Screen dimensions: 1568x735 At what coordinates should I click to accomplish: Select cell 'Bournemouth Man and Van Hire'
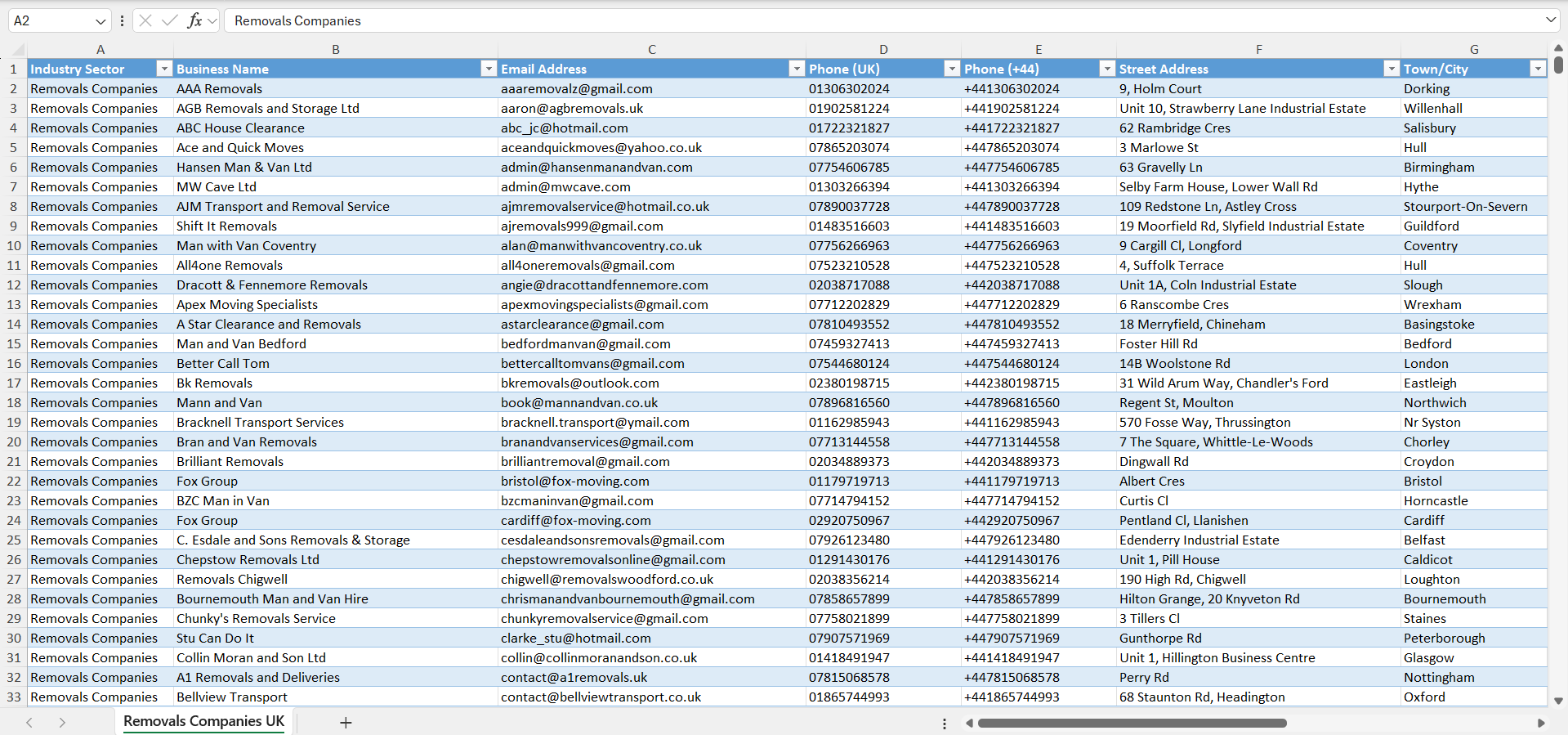click(336, 598)
